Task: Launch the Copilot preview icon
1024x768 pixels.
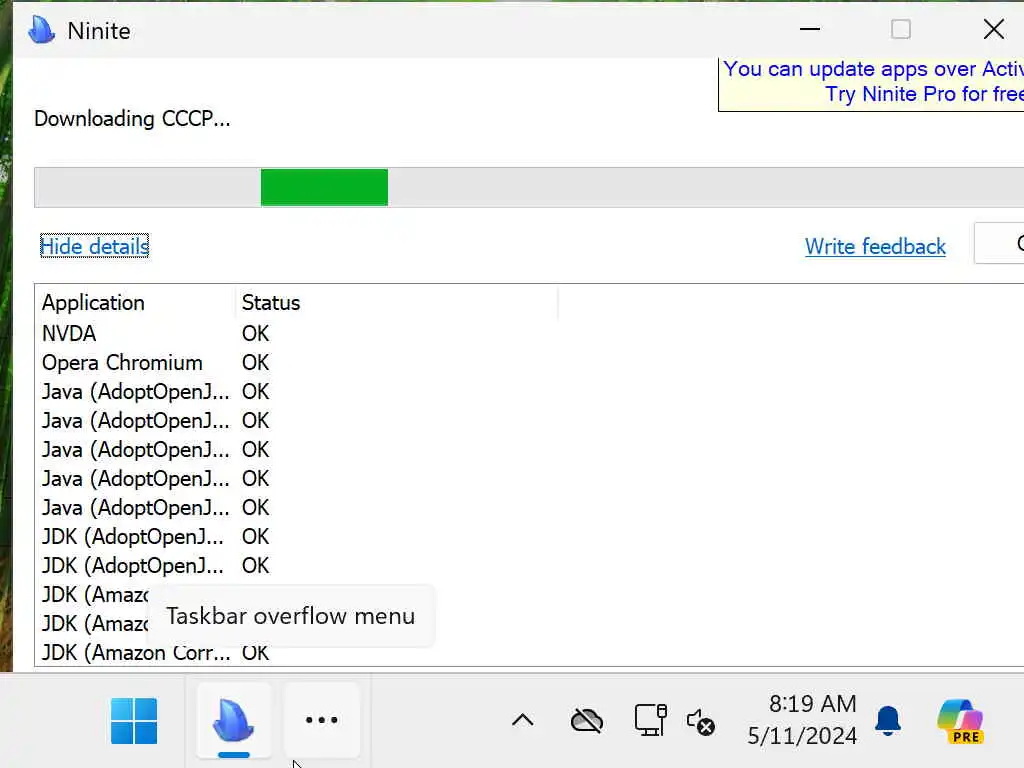Action: click(x=960, y=721)
